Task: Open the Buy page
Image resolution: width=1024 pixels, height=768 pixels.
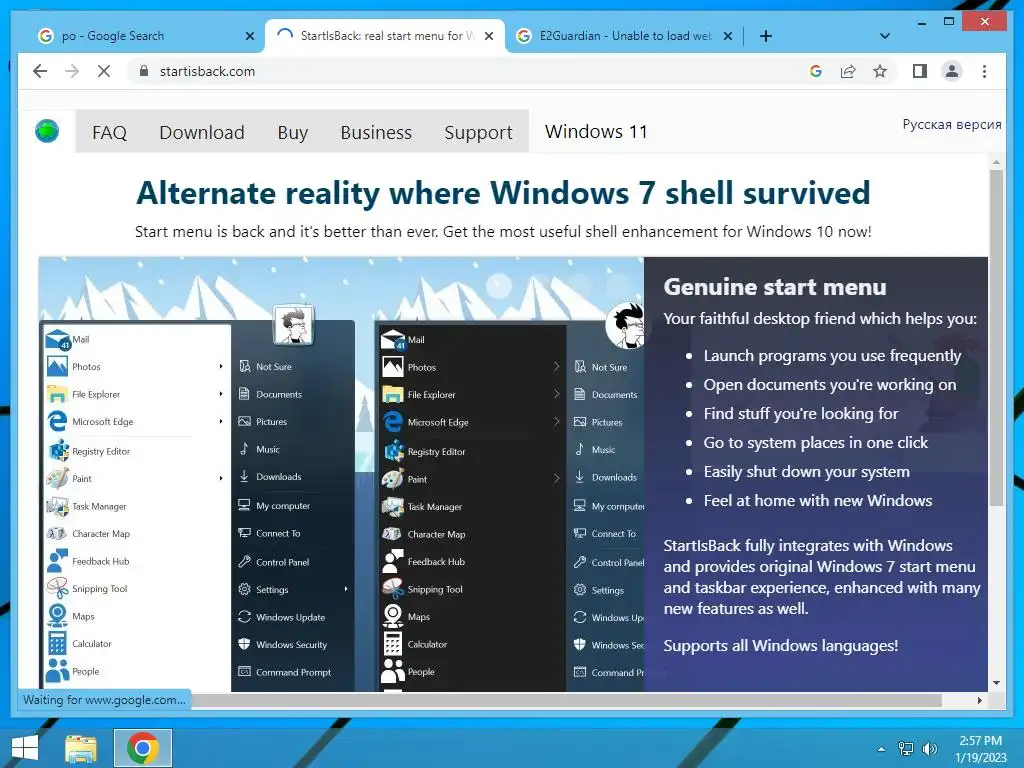Action: pyautogui.click(x=293, y=132)
